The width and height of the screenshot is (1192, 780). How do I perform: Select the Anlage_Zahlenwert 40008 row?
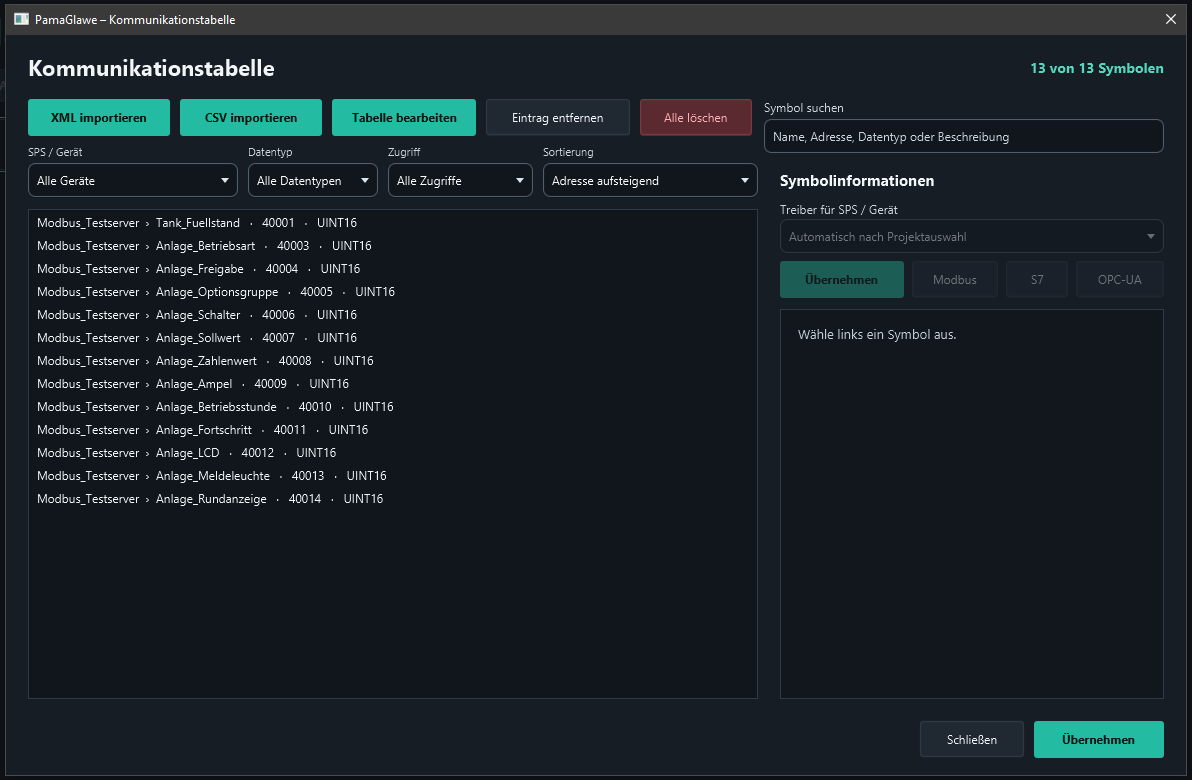pos(392,361)
